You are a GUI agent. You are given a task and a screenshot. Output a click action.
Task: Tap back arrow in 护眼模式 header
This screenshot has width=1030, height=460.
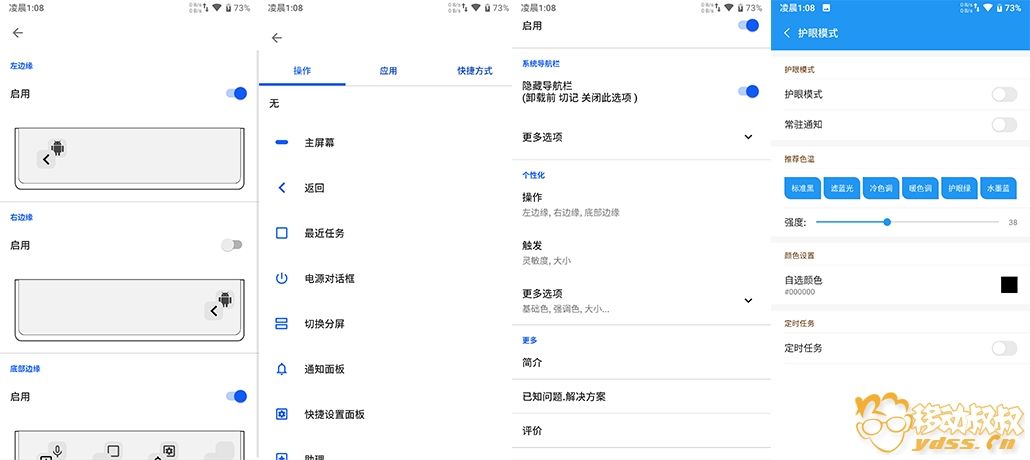click(787, 33)
